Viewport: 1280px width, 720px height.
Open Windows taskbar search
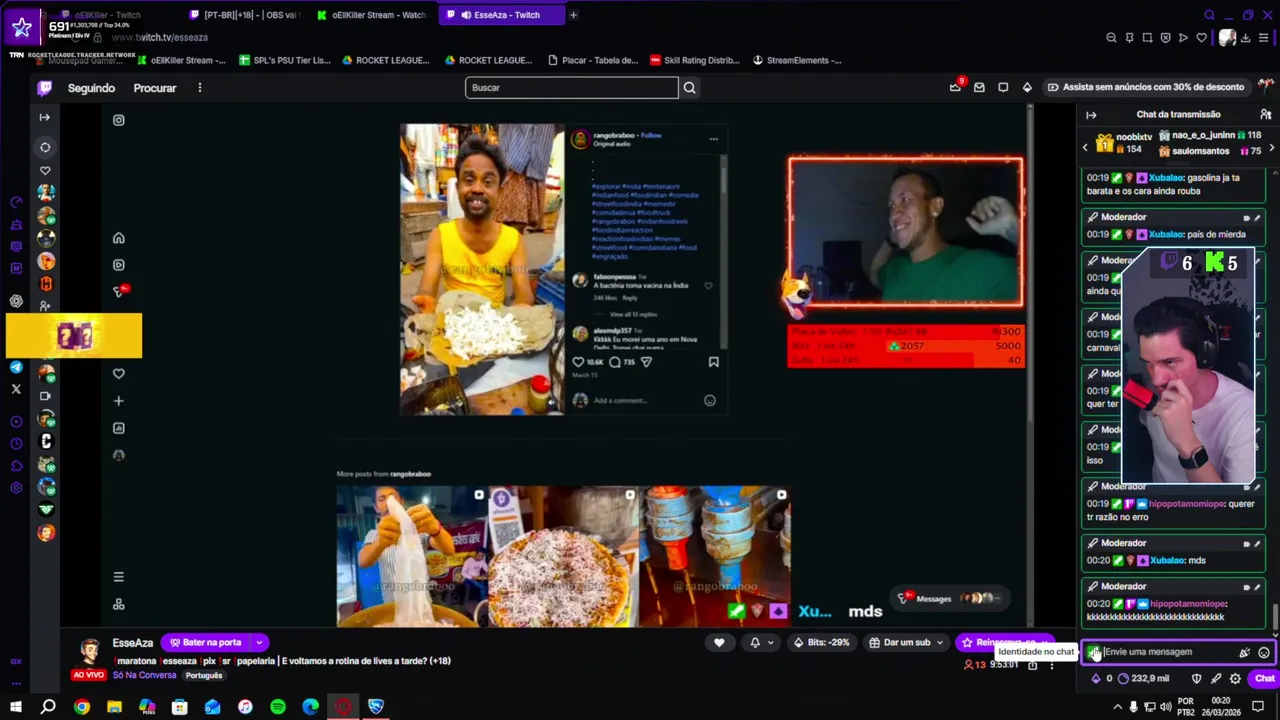coord(48,707)
